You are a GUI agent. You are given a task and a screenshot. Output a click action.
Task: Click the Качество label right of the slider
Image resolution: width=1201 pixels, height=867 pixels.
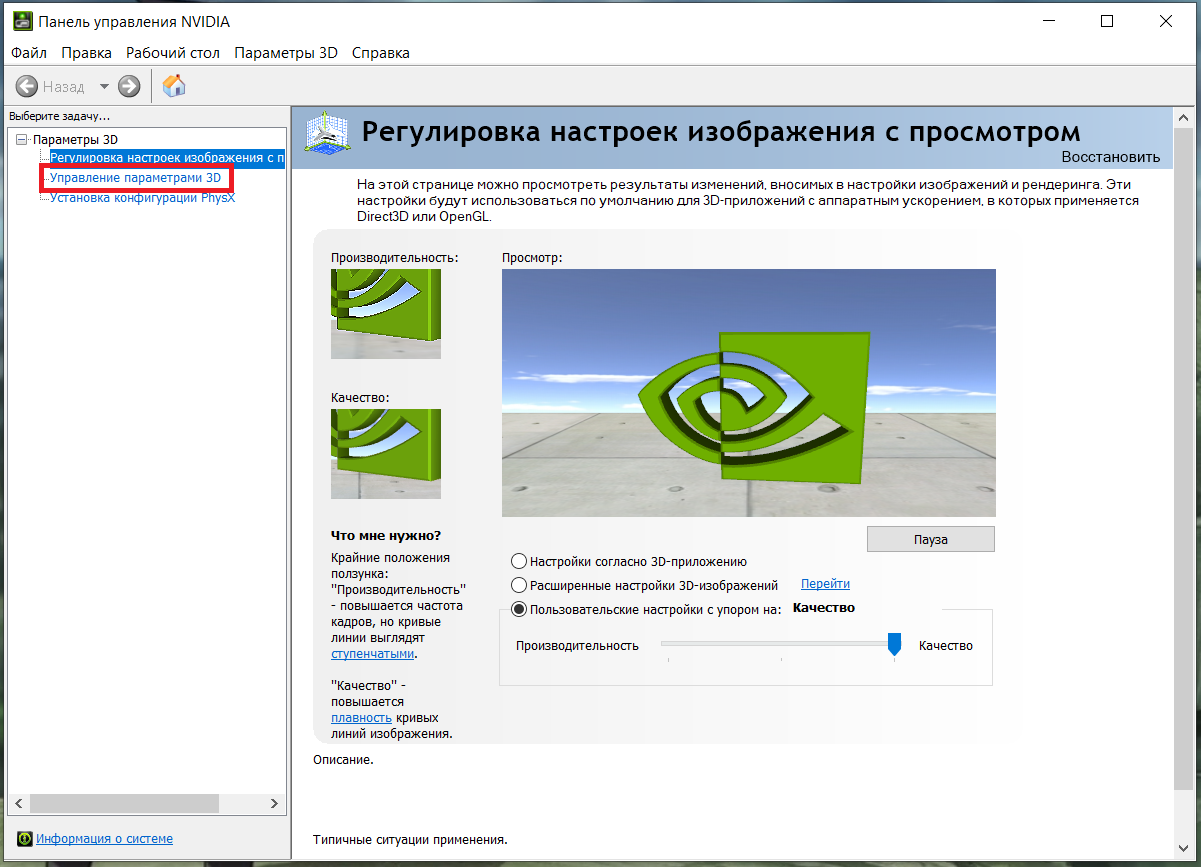click(x=946, y=645)
